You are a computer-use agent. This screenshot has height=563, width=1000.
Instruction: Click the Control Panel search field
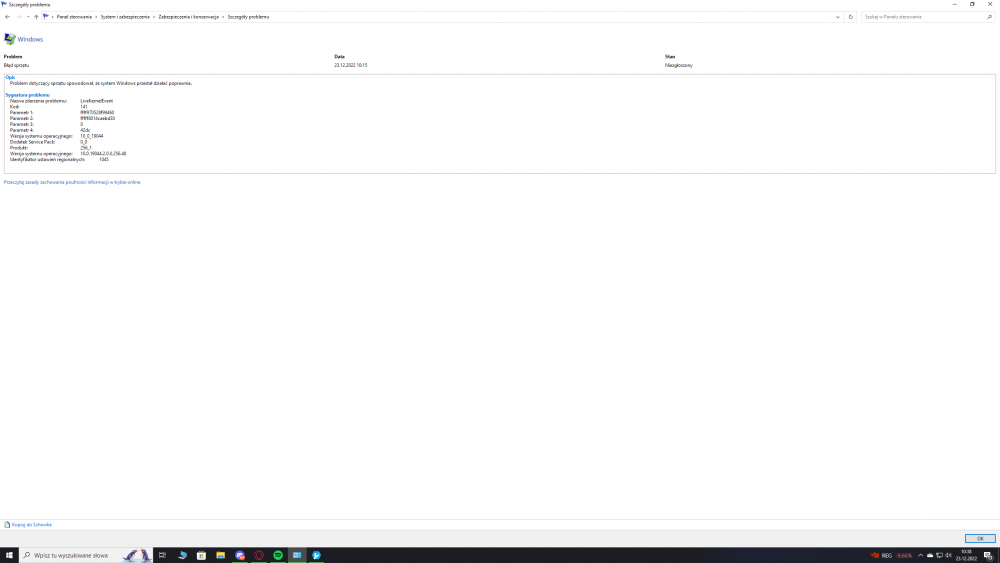point(918,17)
